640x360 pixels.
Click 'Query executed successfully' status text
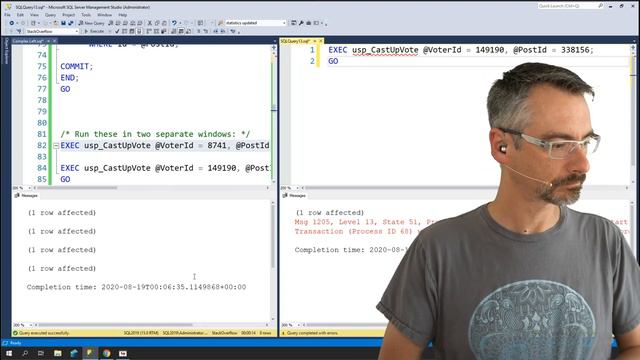click(x=44, y=333)
